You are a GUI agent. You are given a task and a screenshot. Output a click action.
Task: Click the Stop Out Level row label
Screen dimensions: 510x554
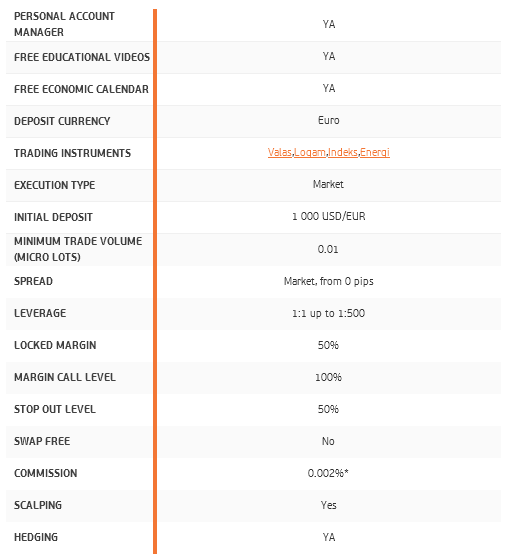tap(55, 409)
